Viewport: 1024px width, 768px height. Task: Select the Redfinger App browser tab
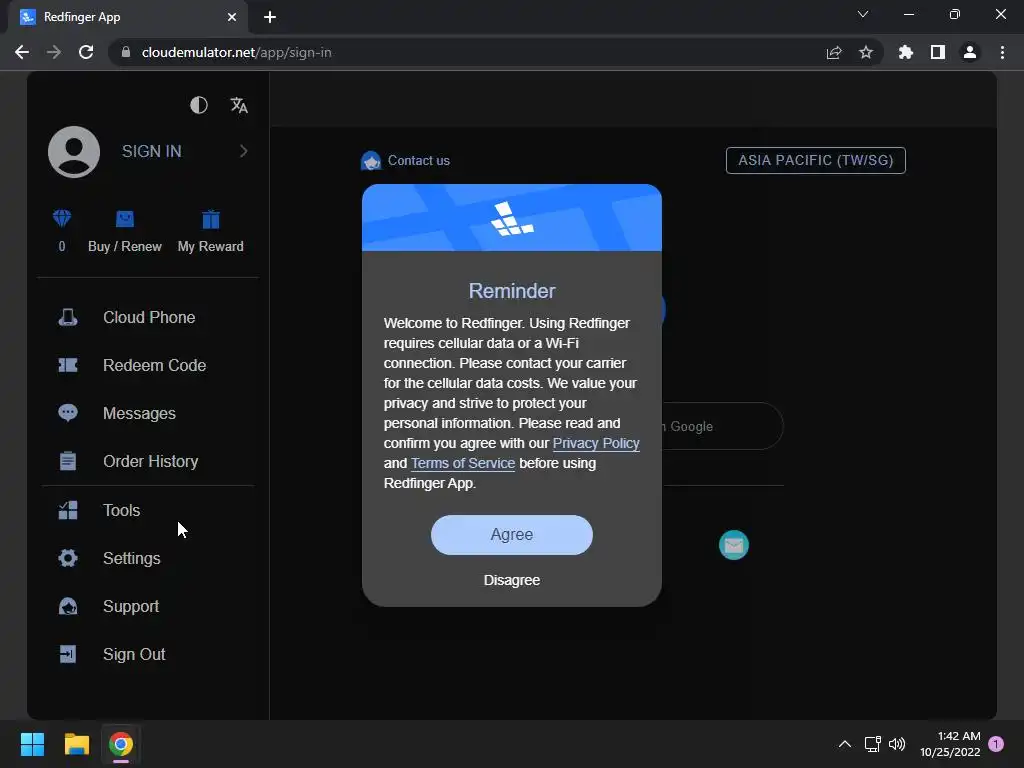(128, 18)
